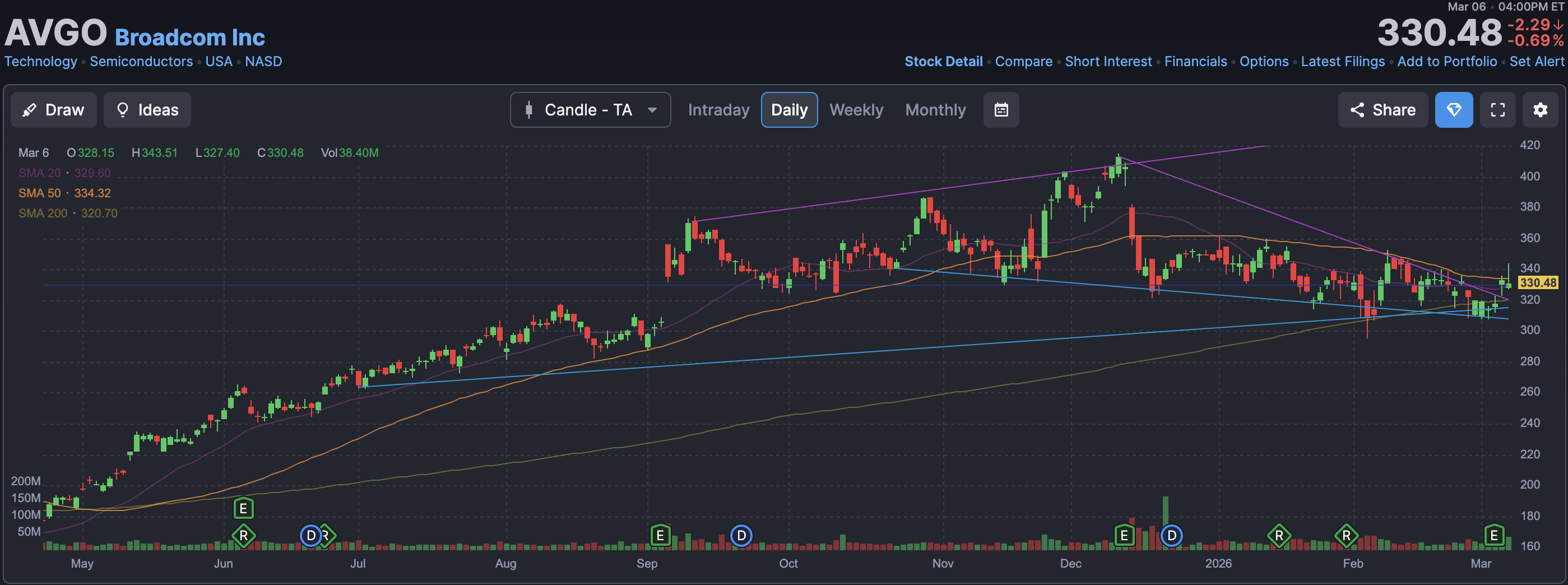This screenshot has width=1568, height=585.
Task: Open the Financials page
Action: tap(1196, 62)
